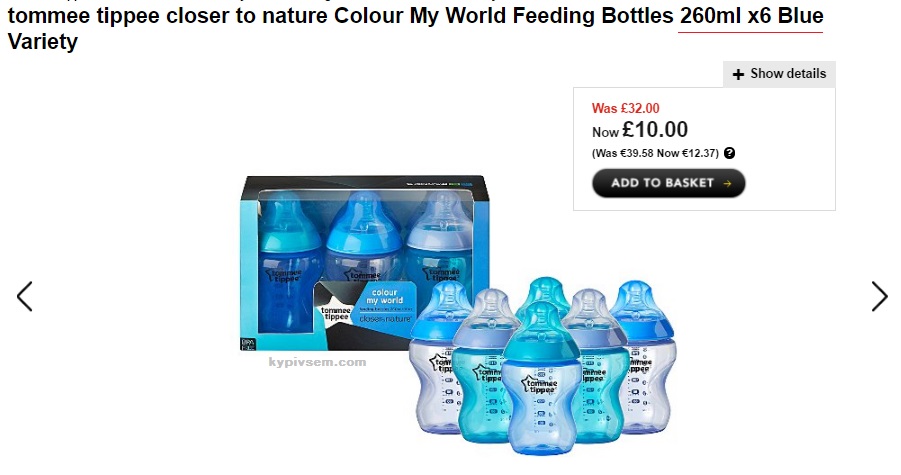
Task: Click the colour my world label on box
Action: 384,296
